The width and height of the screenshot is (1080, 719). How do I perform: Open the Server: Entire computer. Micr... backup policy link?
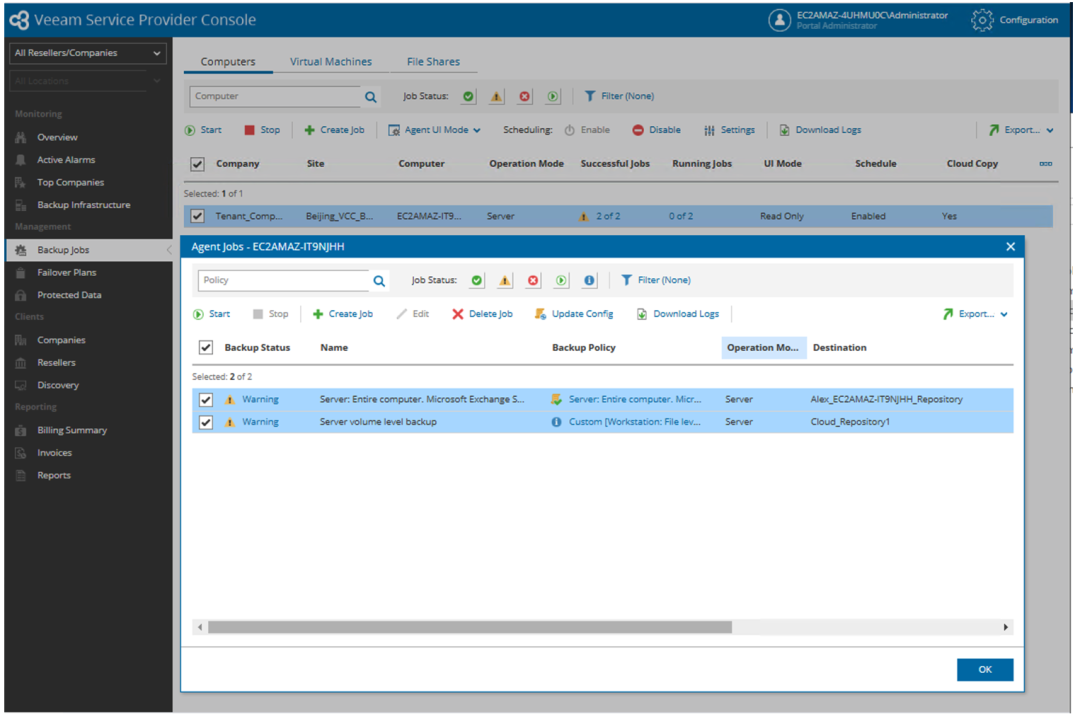635,399
